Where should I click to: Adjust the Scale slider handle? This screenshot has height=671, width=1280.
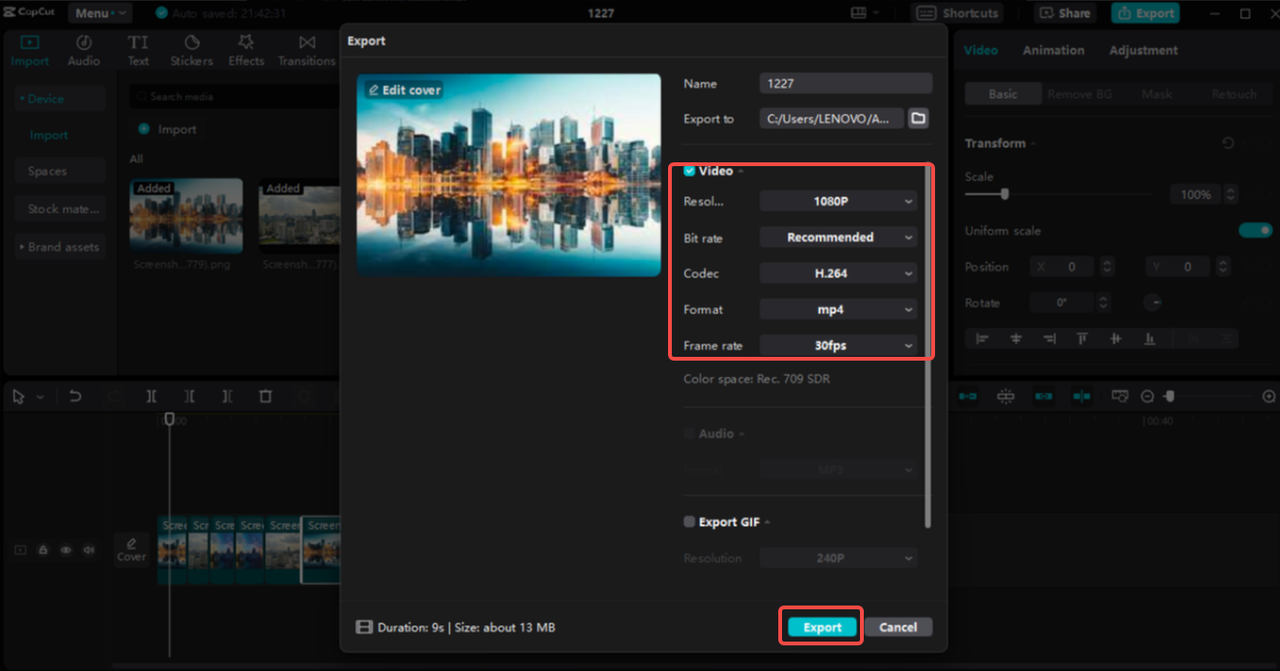coord(1005,194)
